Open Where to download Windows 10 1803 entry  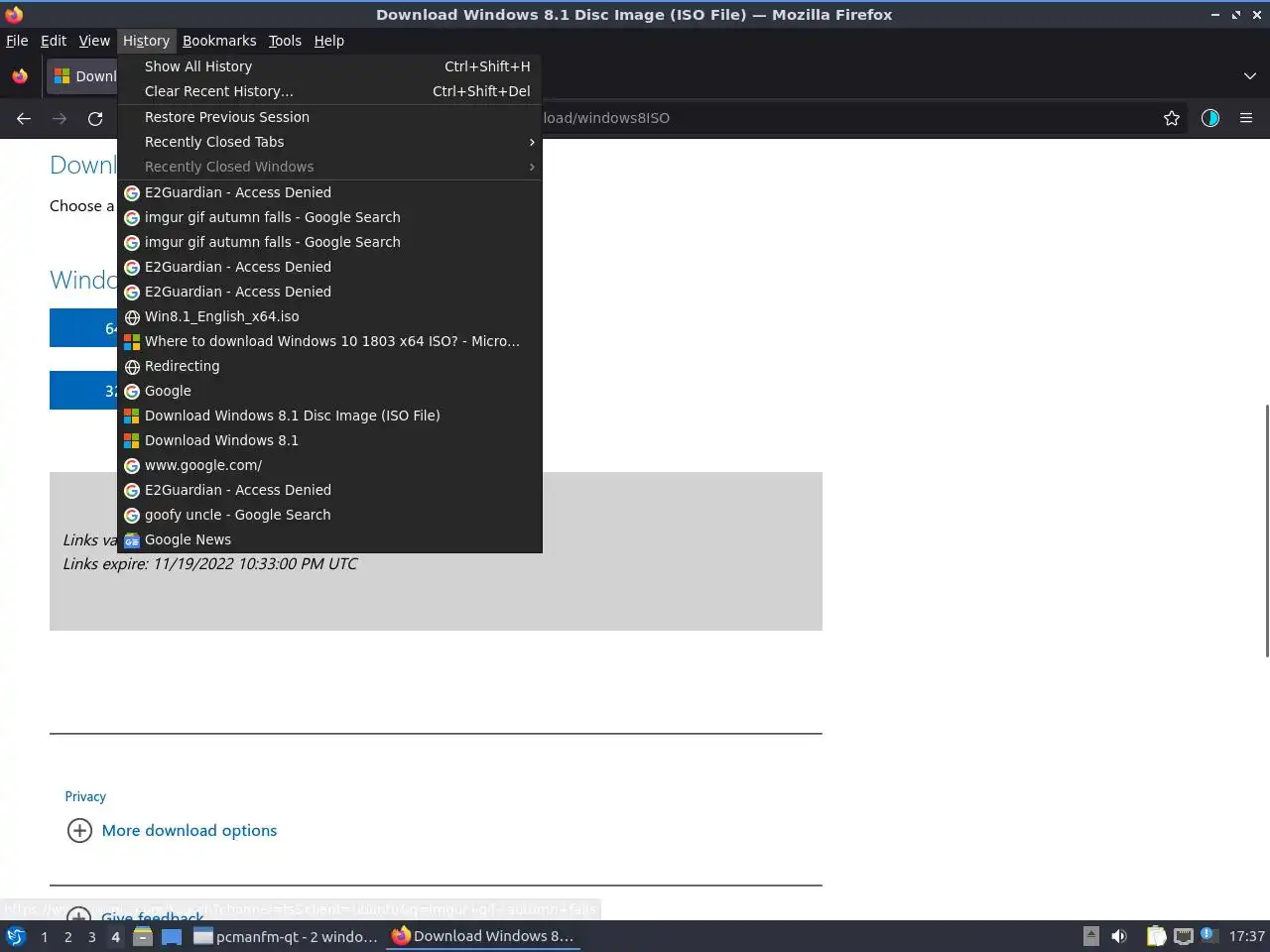point(329,341)
